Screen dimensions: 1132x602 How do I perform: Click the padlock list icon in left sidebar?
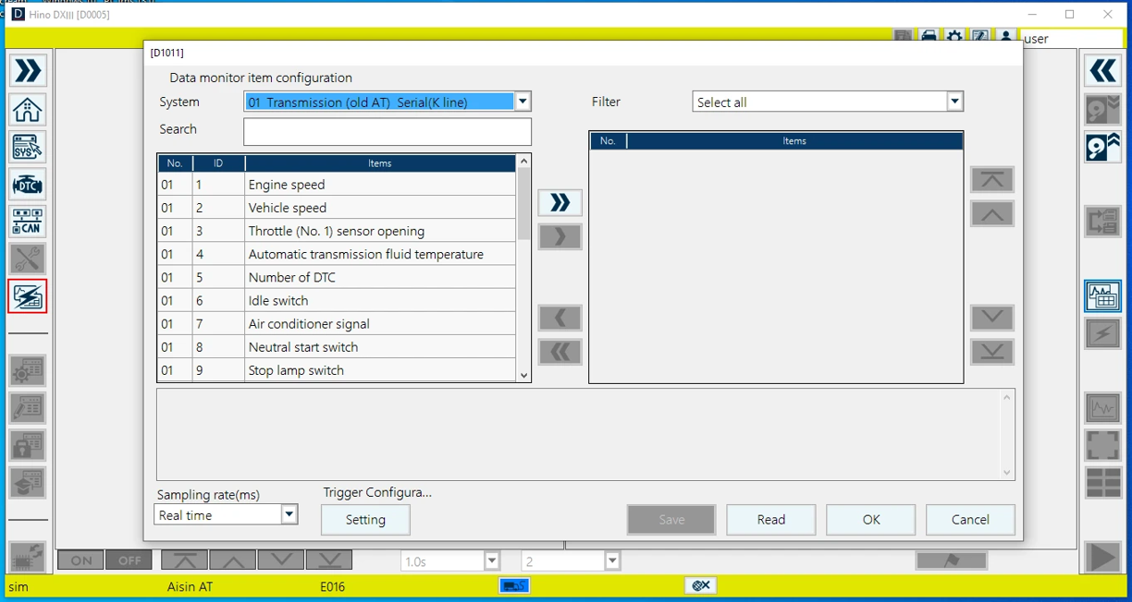(27, 445)
